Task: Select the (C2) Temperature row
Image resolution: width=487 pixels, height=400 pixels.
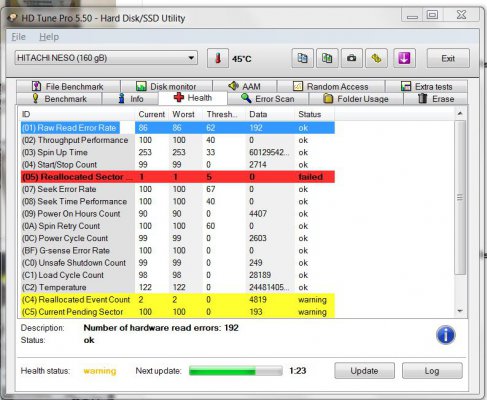Action: [x=178, y=287]
